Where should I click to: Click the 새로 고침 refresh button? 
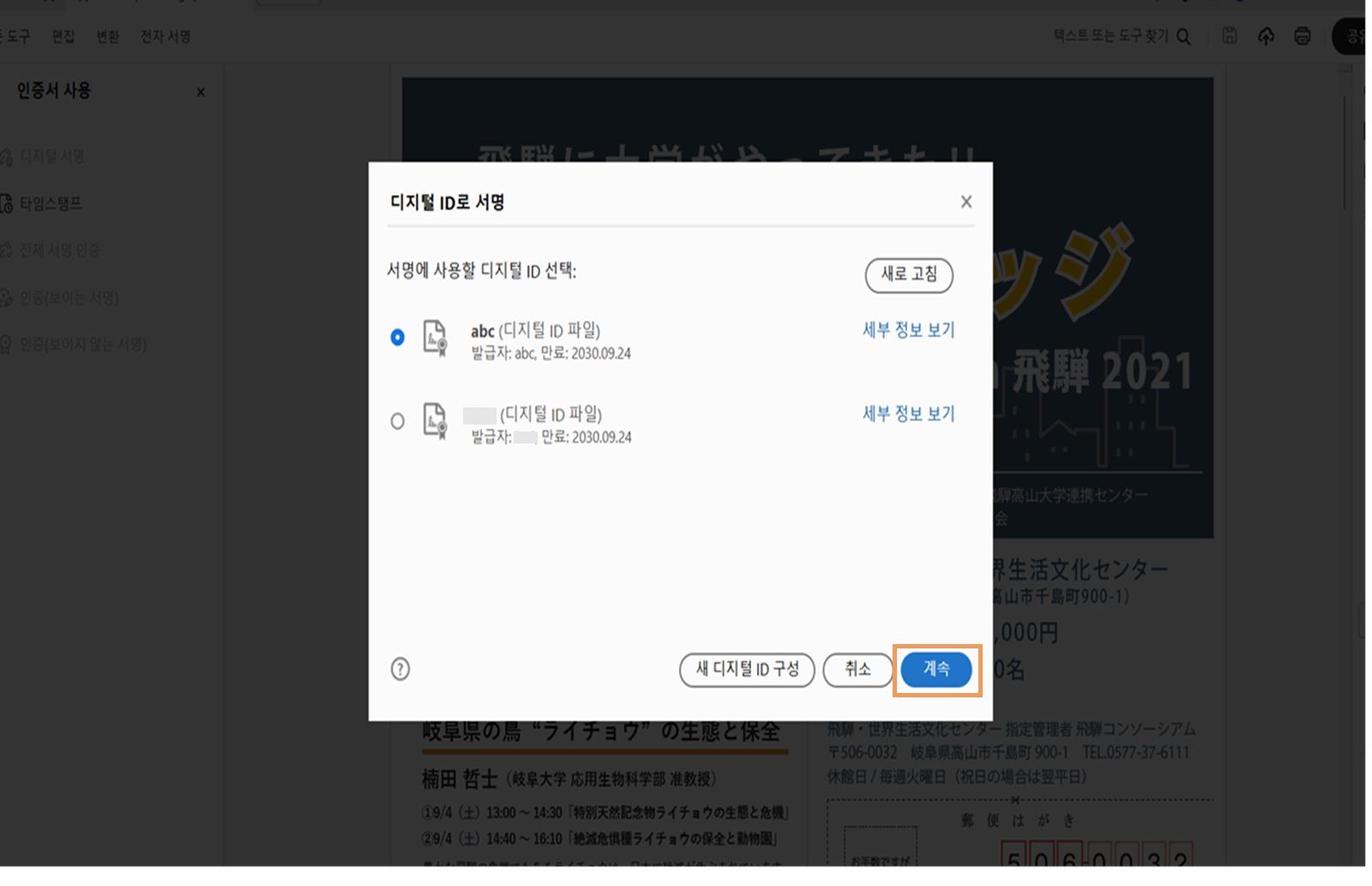(x=909, y=276)
